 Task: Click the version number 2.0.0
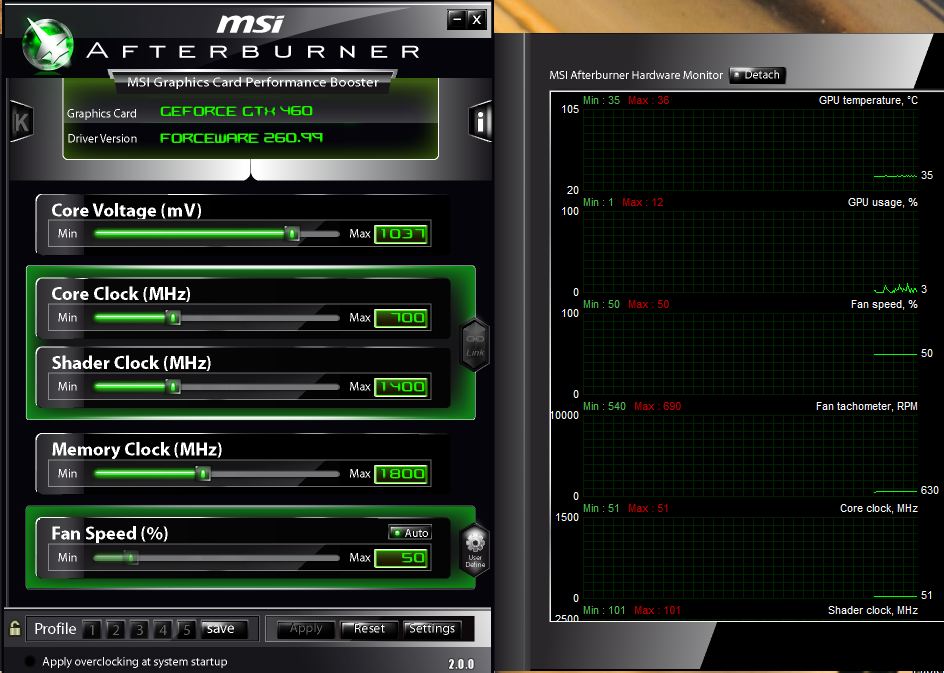click(461, 664)
